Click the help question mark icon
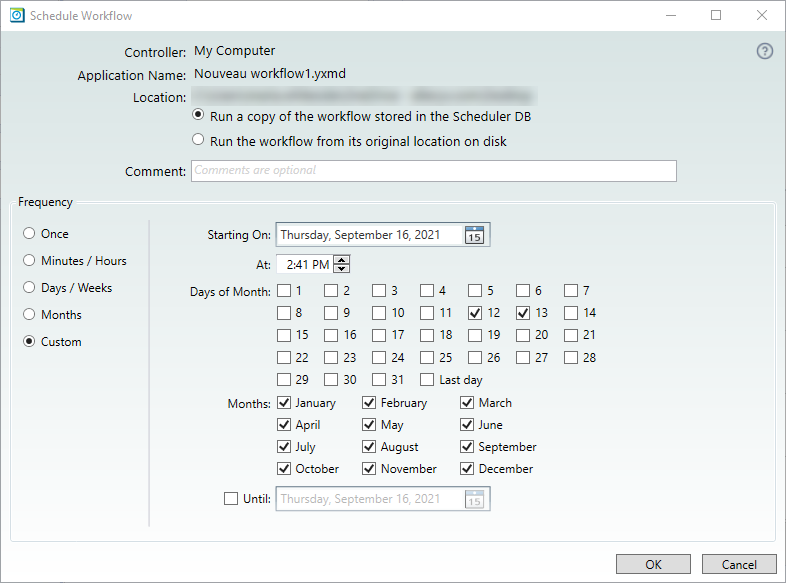Image resolution: width=786 pixels, height=583 pixels. (x=765, y=52)
